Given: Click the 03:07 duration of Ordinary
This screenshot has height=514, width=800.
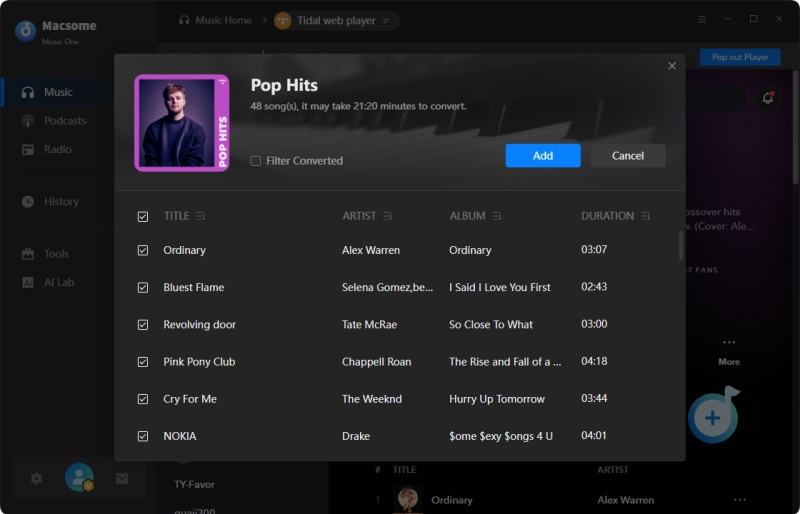Looking at the screenshot, I should [594, 250].
